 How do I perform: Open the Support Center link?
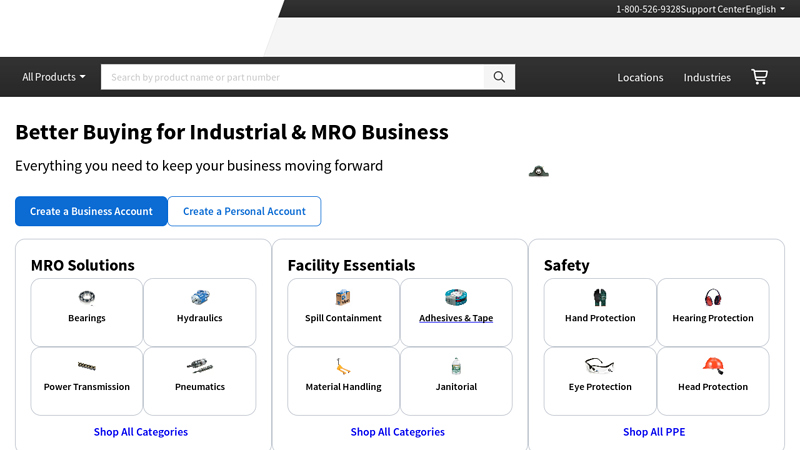point(713,9)
